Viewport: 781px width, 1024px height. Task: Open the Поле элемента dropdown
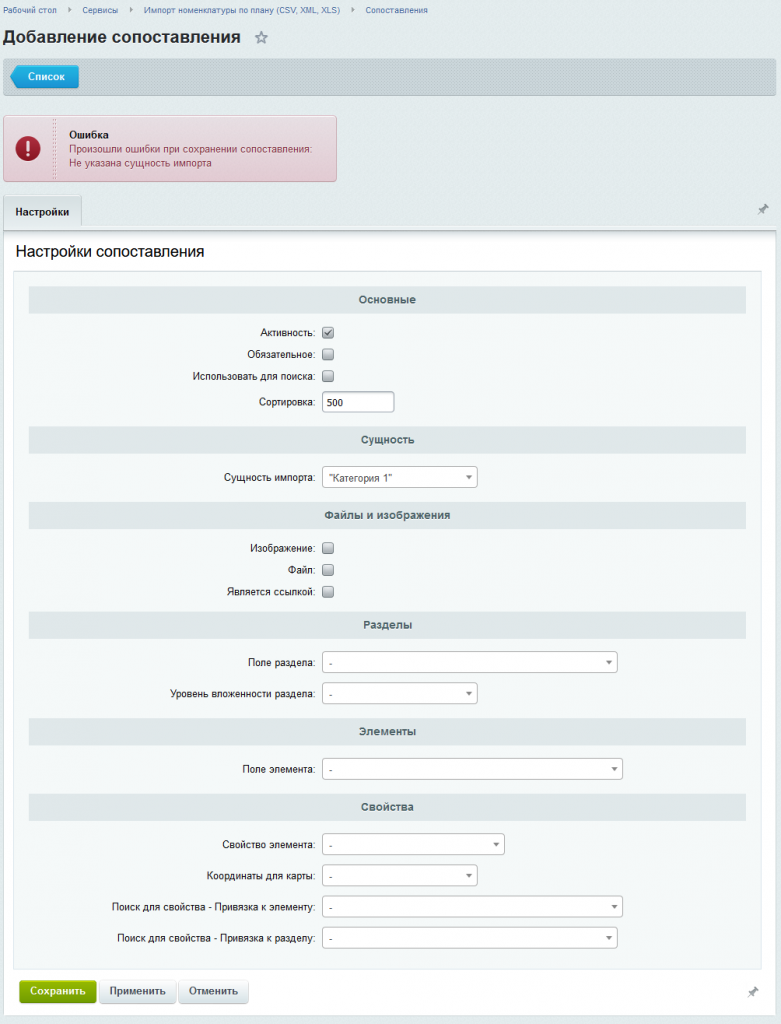[472, 769]
